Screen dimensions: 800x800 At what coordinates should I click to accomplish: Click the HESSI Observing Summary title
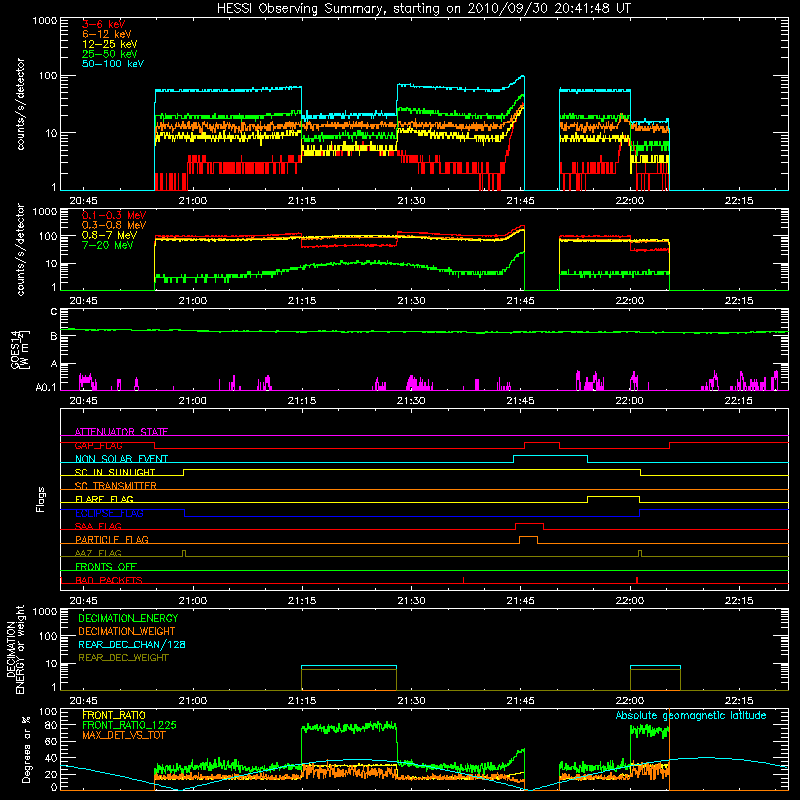coord(423,9)
